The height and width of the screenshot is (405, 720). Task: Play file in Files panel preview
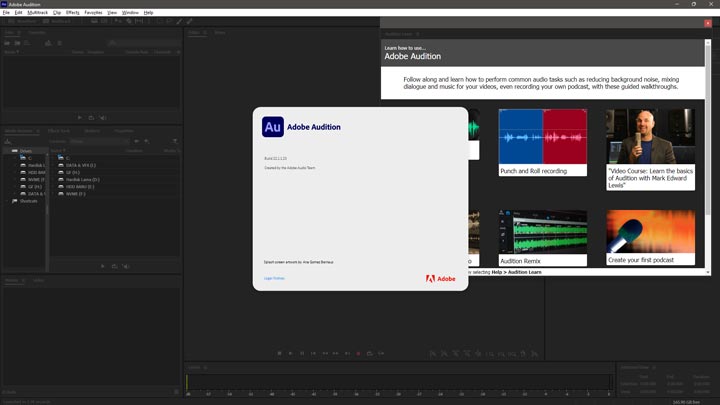click(80, 118)
